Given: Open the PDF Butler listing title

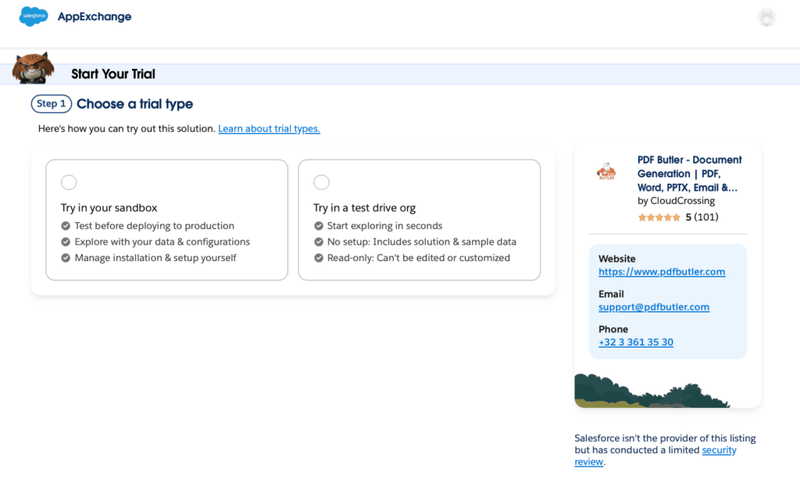Looking at the screenshot, I should click(689, 173).
